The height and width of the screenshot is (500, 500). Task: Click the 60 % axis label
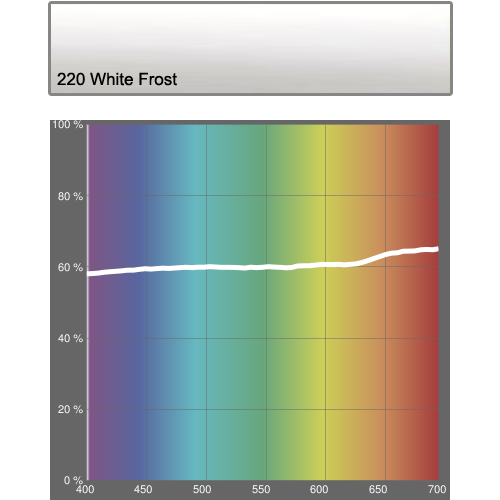coord(70,267)
